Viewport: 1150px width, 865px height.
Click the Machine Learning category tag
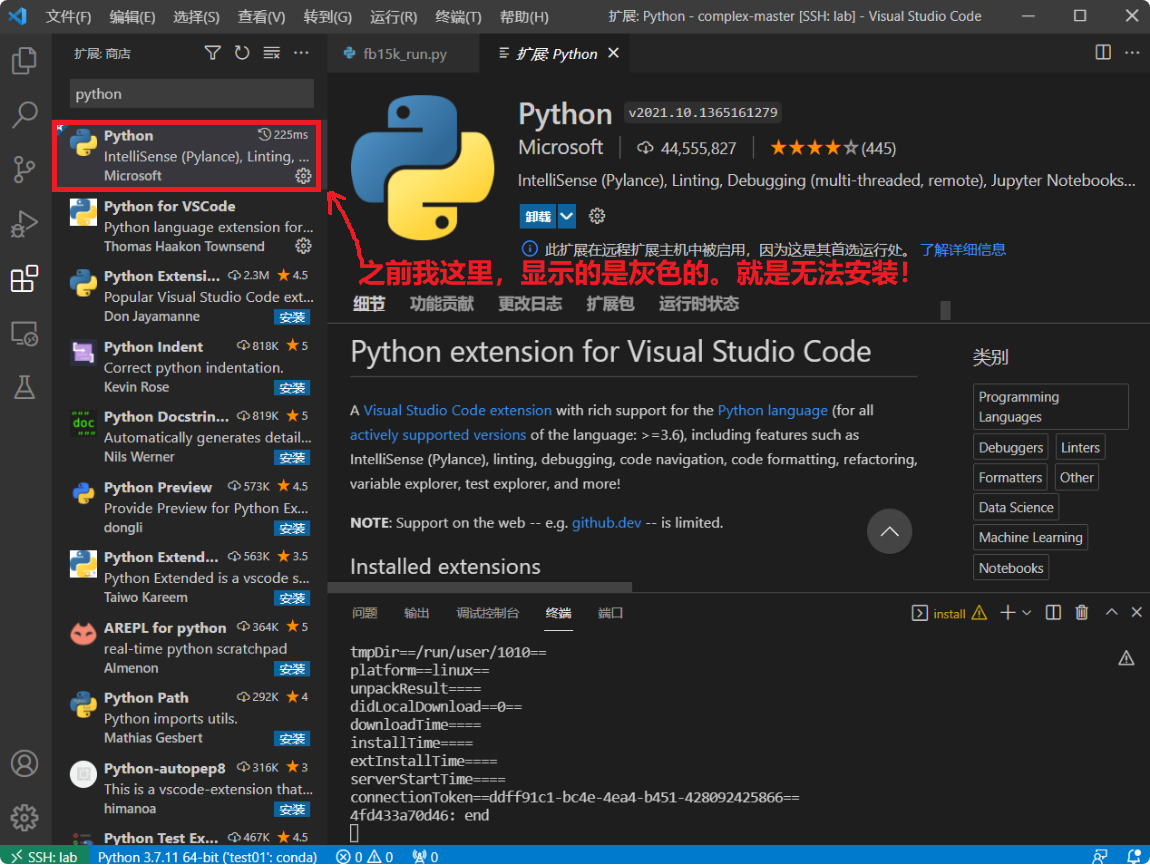1030,538
